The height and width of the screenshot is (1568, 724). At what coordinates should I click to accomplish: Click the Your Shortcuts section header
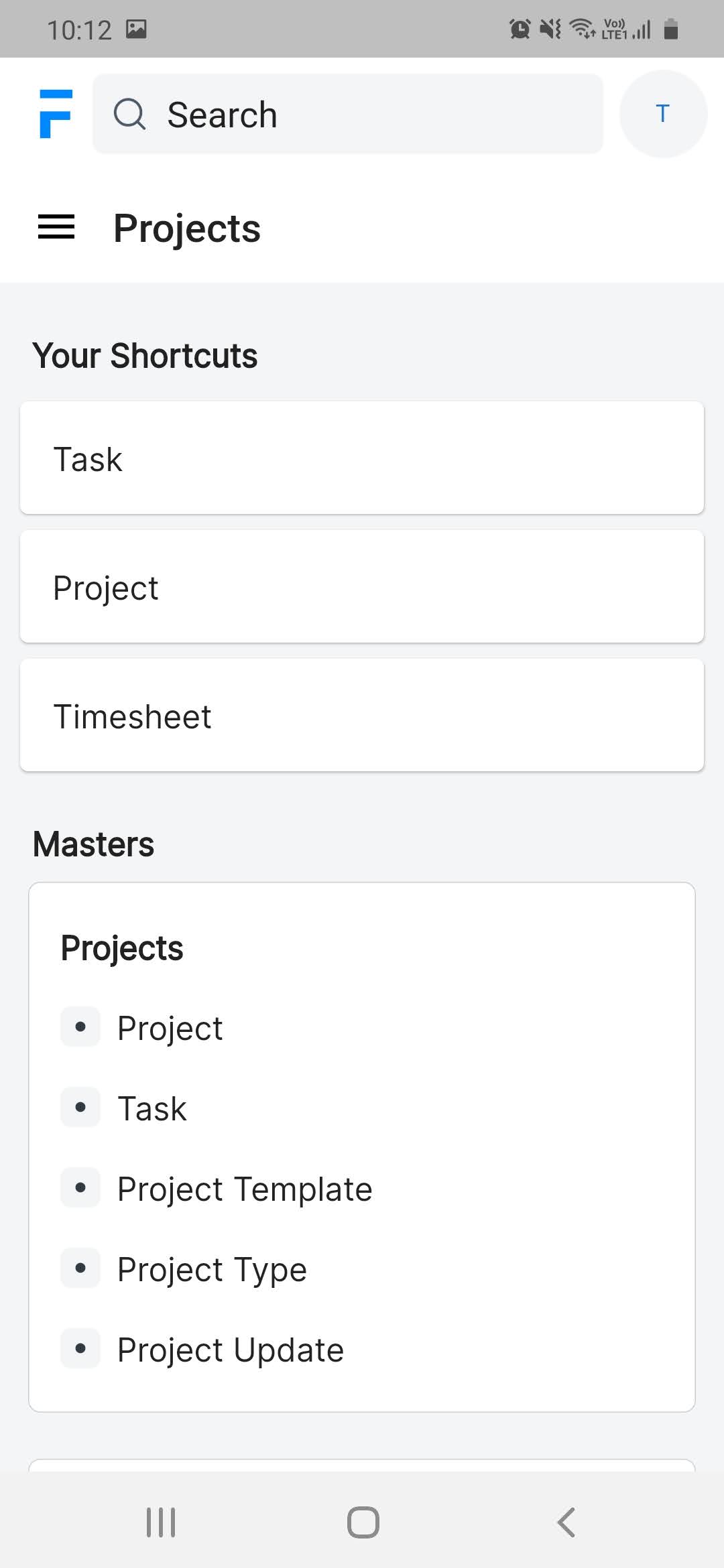point(145,355)
